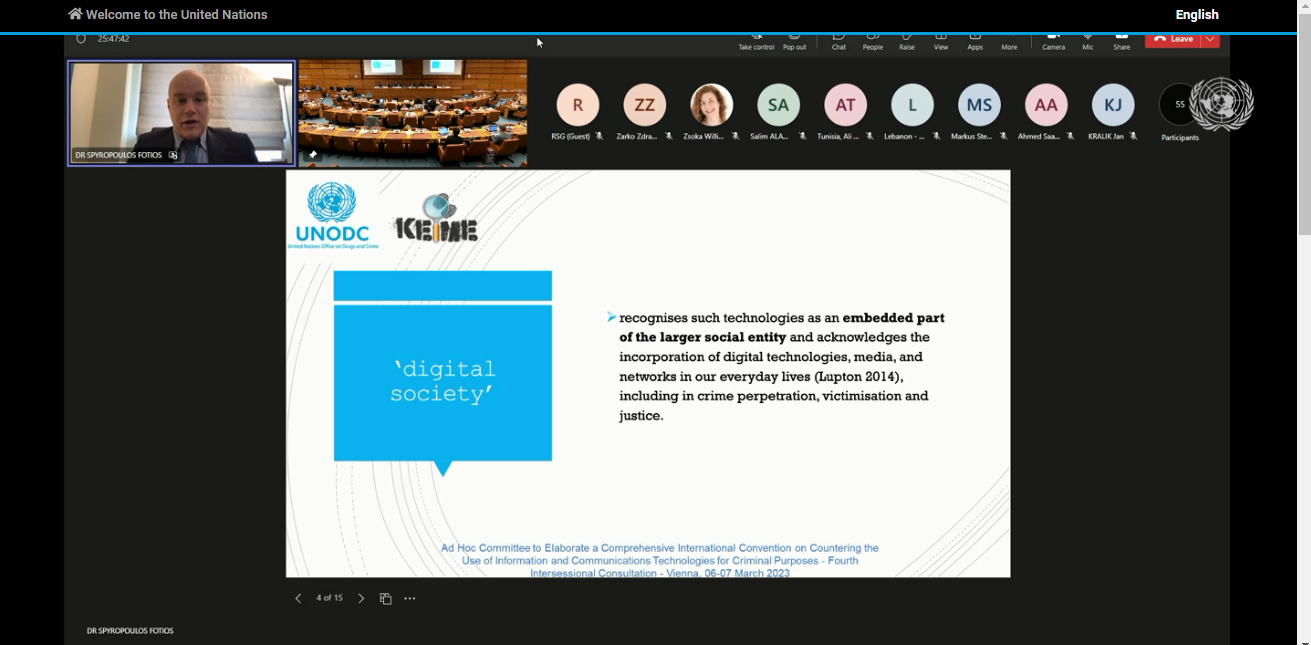This screenshot has height=645, width=1311.
Task: Go to the previous slide
Action: (x=298, y=599)
